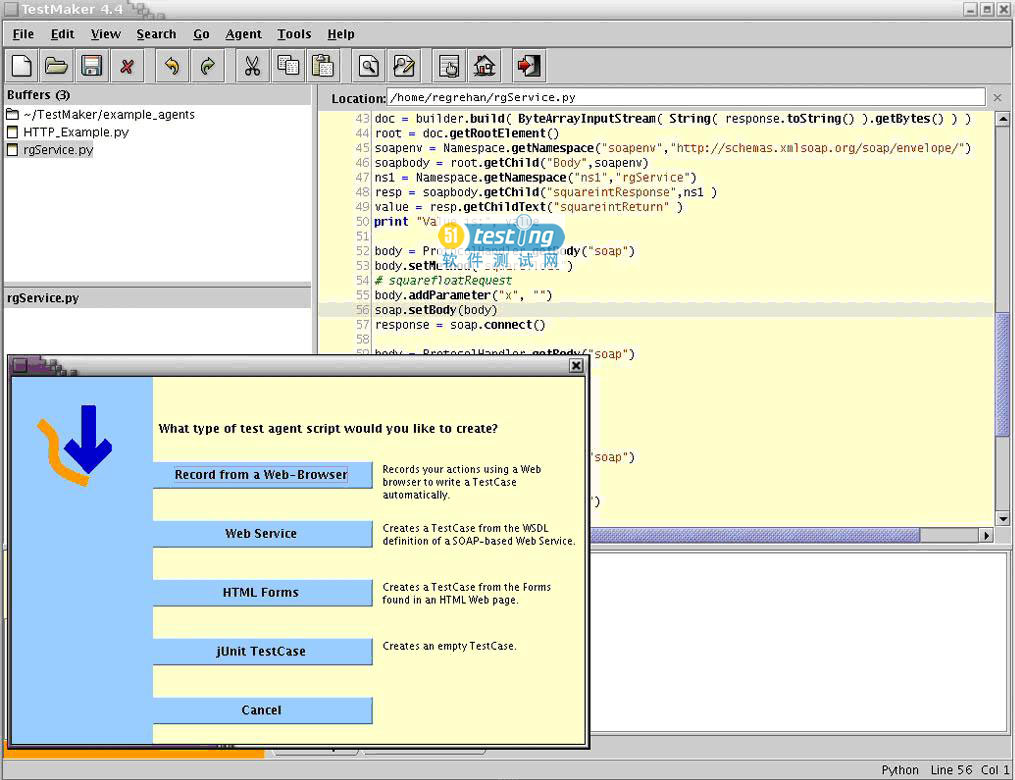Minimize the TestMaker window
This screenshot has height=780, width=1015.
[x=970, y=9]
